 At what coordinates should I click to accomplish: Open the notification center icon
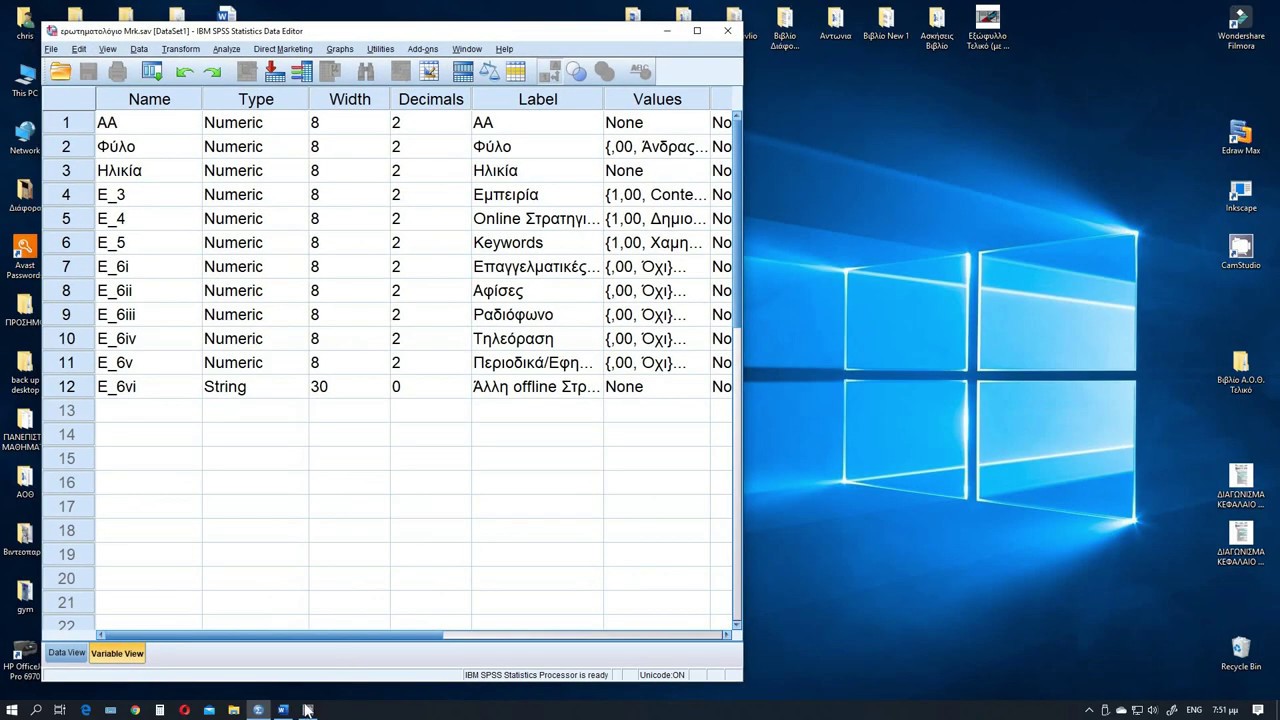1259,710
